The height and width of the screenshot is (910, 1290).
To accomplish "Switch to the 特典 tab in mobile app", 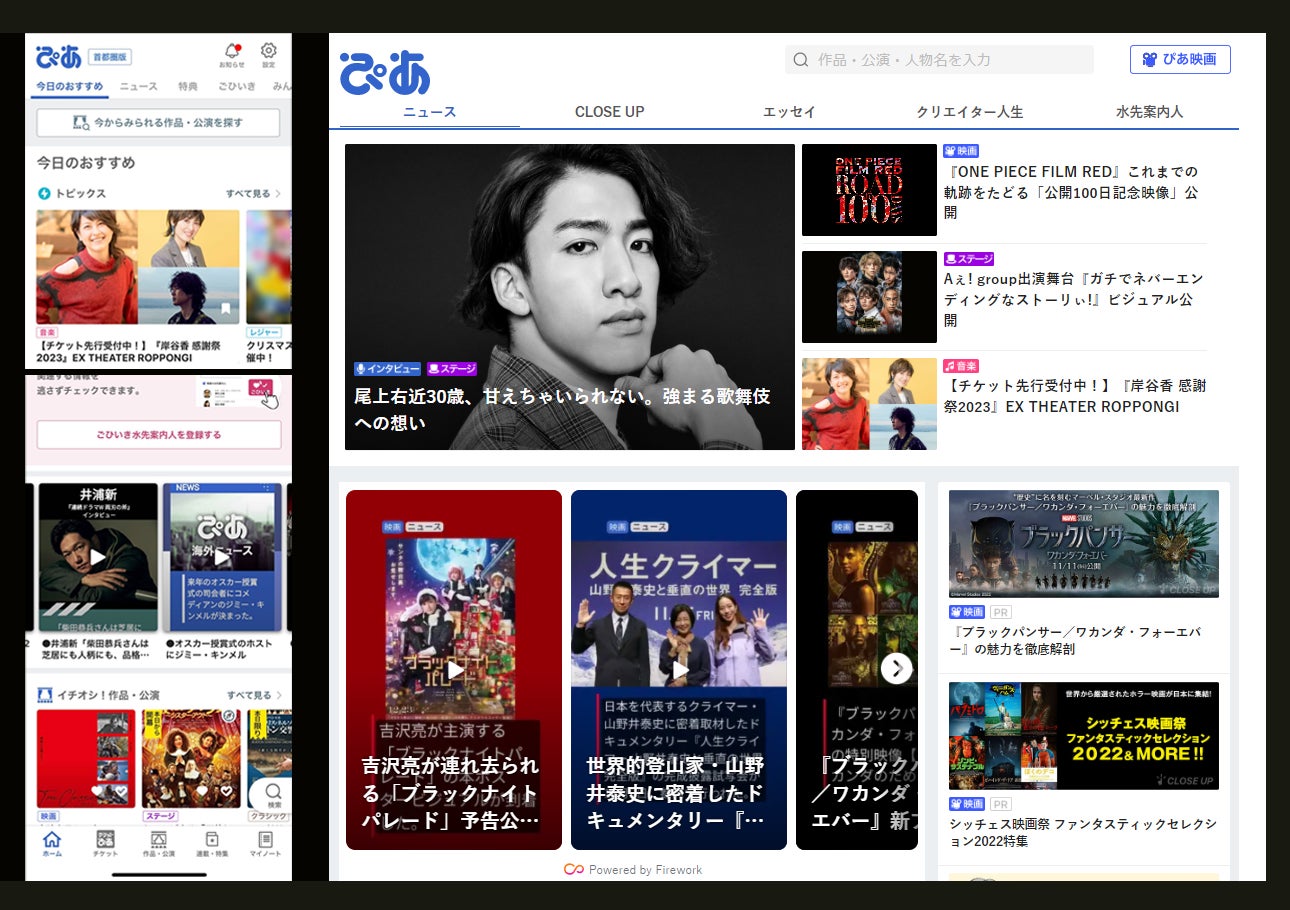I will [188, 87].
